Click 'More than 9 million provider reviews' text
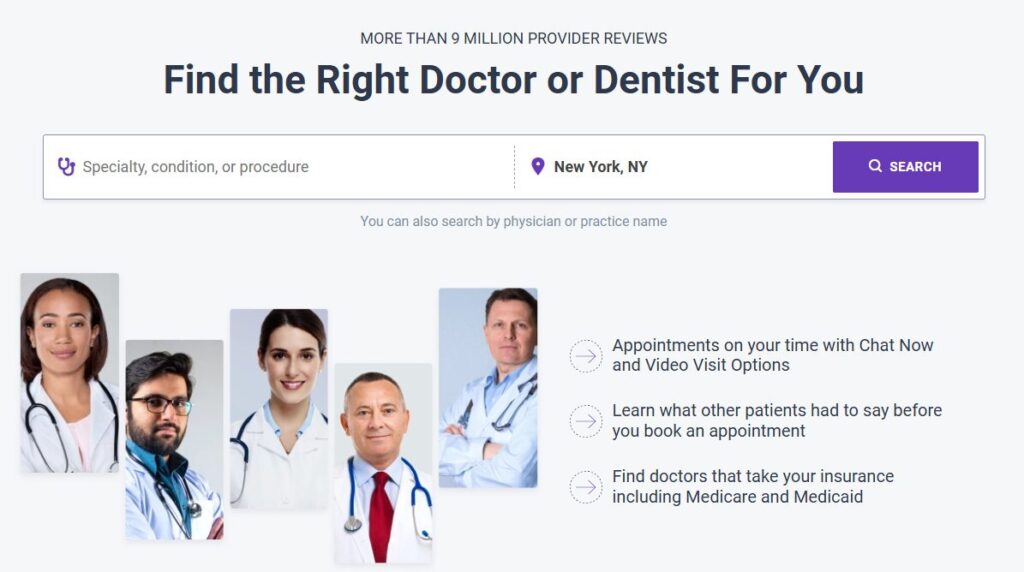1024x572 pixels. click(x=513, y=39)
